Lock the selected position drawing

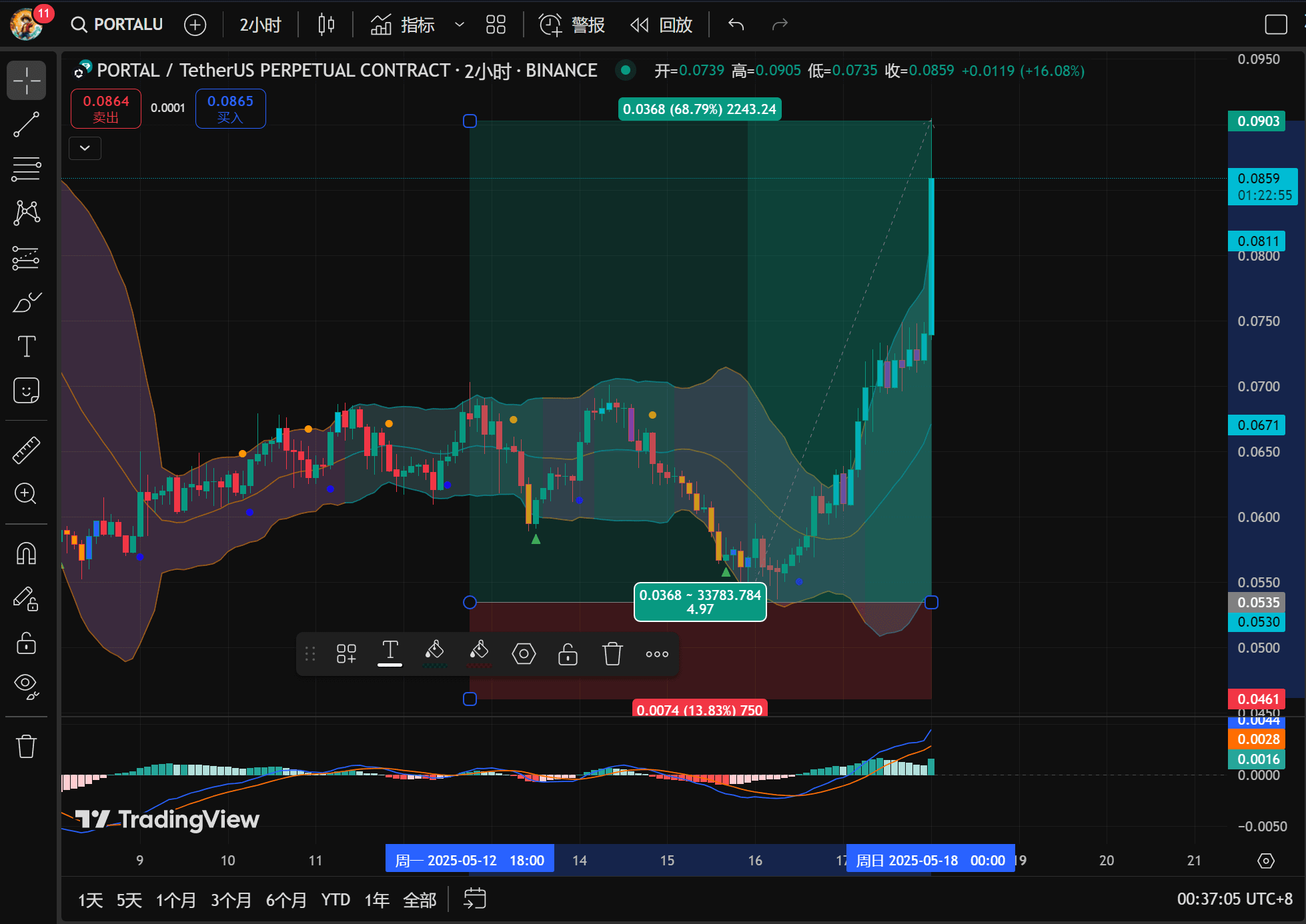coord(568,654)
